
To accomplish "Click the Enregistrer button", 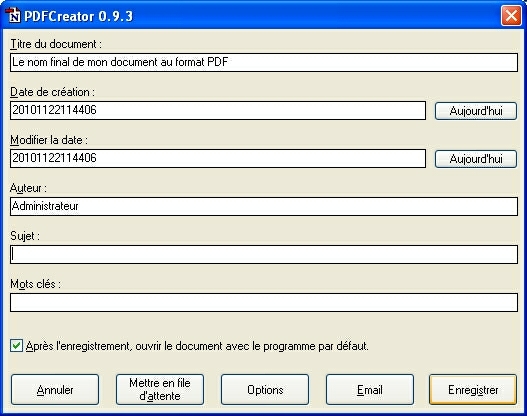I will [x=473, y=390].
